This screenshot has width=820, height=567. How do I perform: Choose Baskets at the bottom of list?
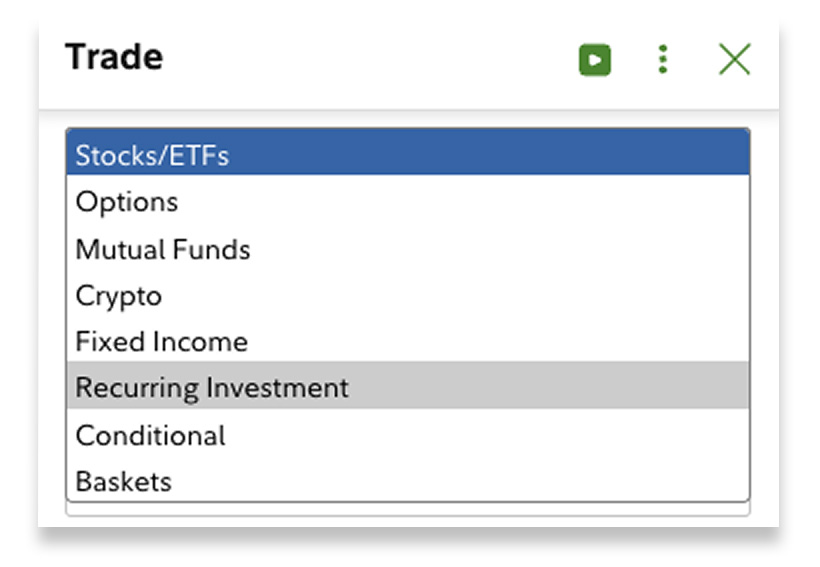(407, 481)
